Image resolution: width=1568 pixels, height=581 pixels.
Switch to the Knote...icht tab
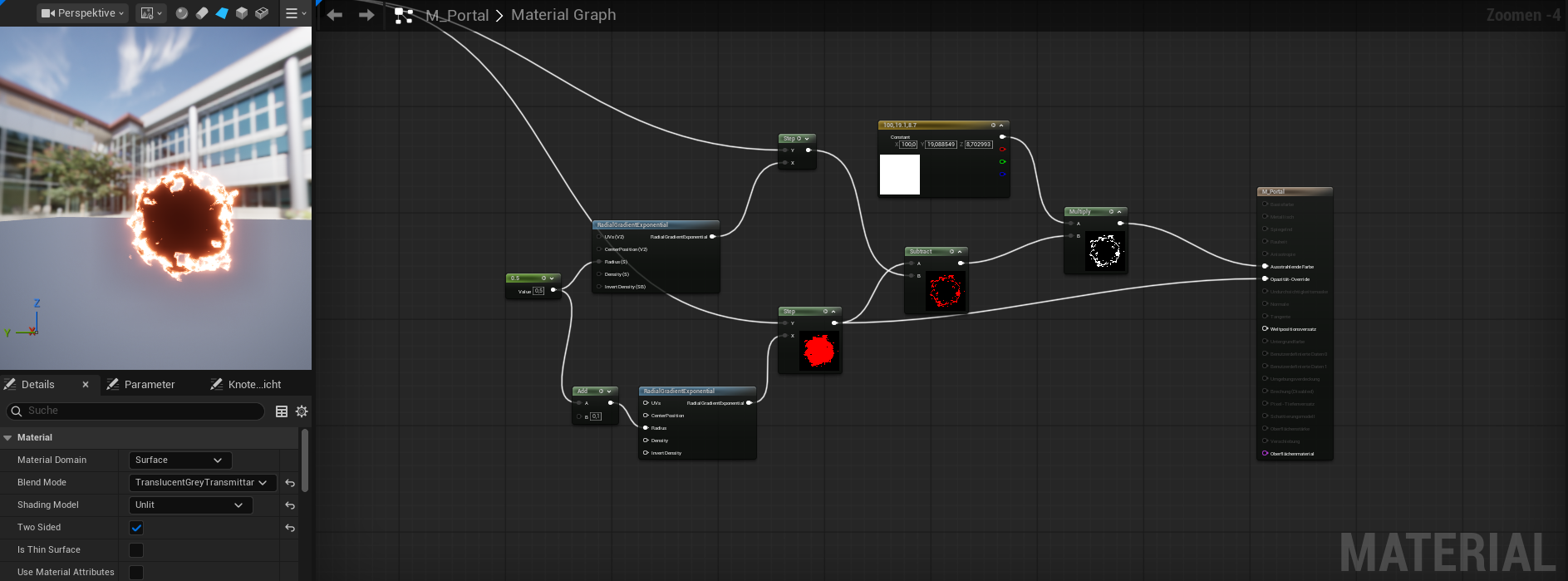click(254, 384)
